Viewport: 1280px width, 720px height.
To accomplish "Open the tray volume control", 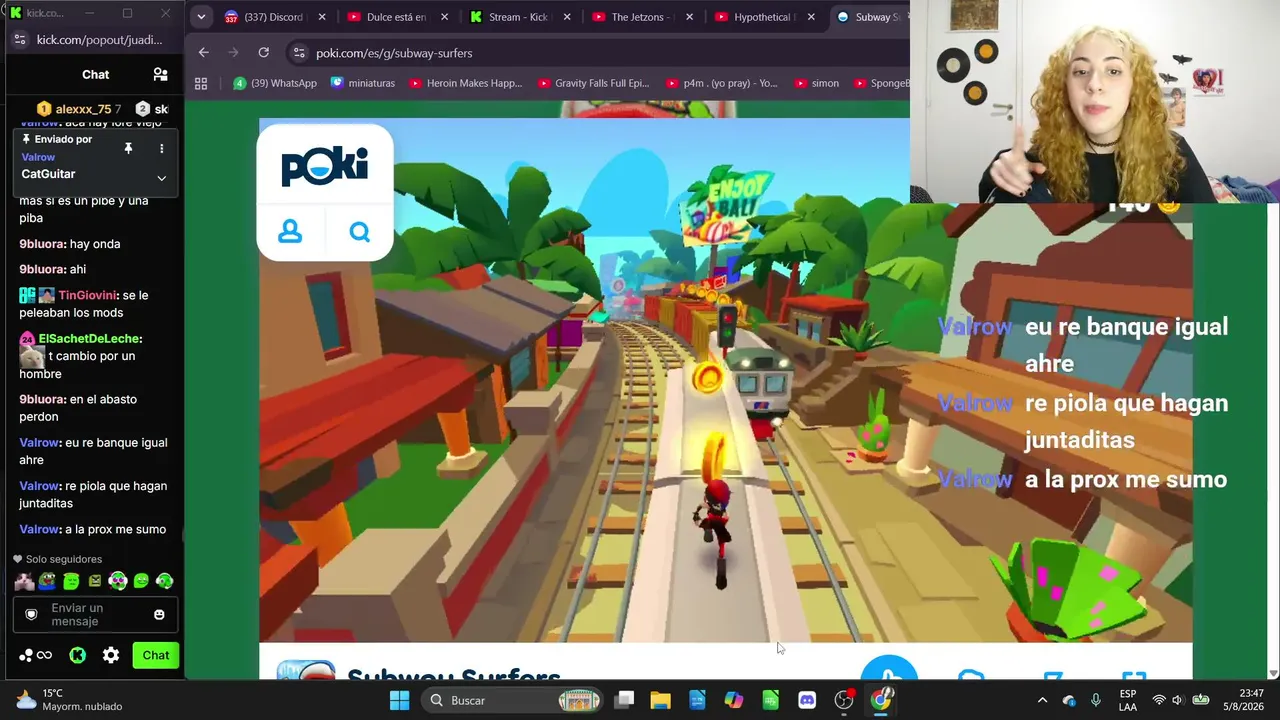I will tap(1177, 700).
